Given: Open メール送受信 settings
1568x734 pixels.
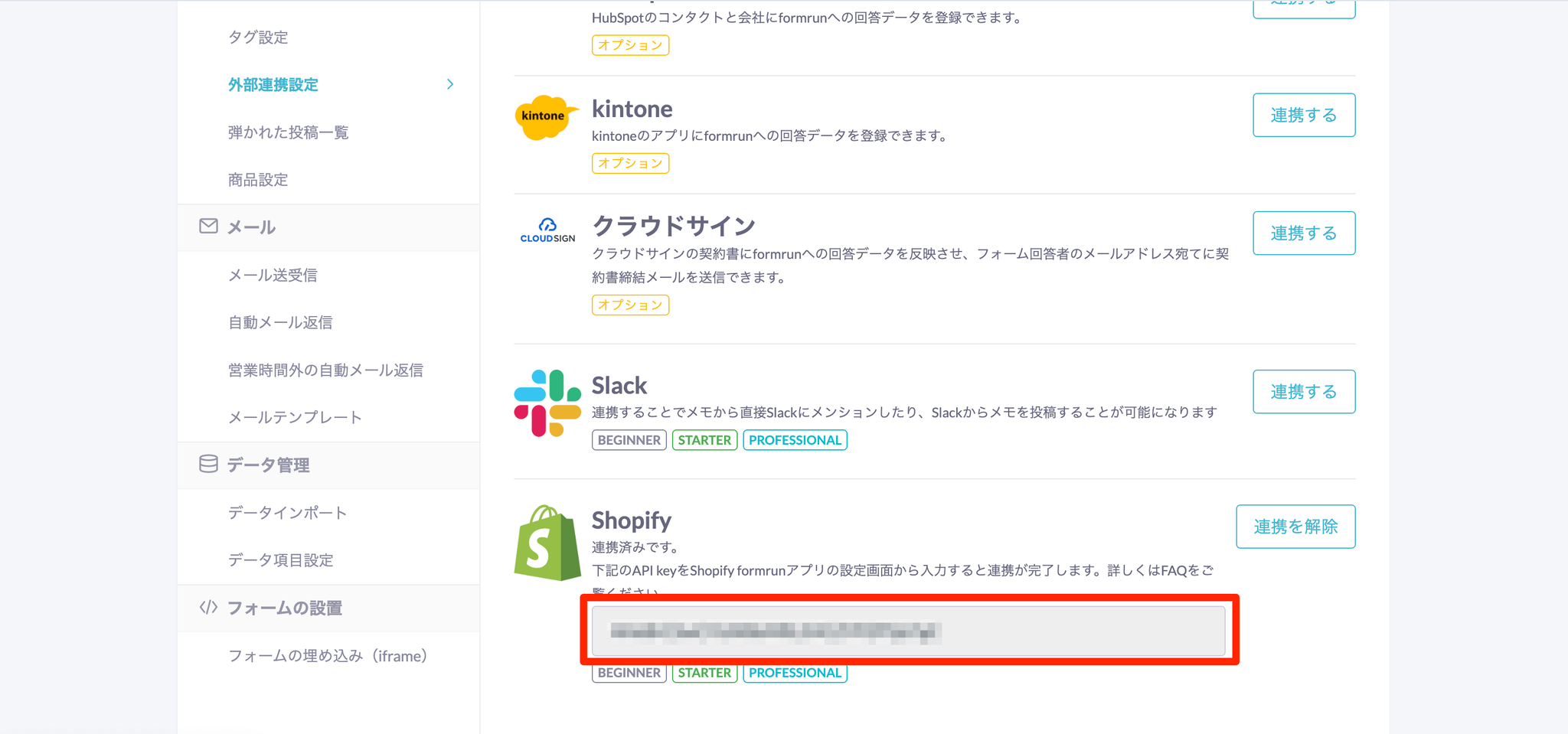Looking at the screenshot, I should coord(273,275).
